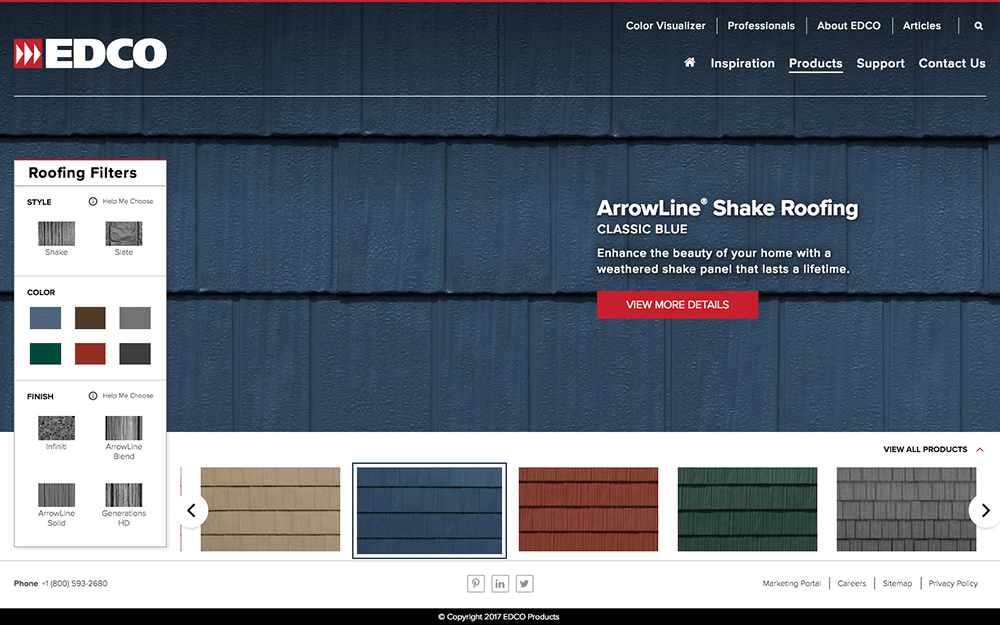The height and width of the screenshot is (625, 1000).
Task: Click the Roofing Filters panel title
Action: tap(82, 173)
